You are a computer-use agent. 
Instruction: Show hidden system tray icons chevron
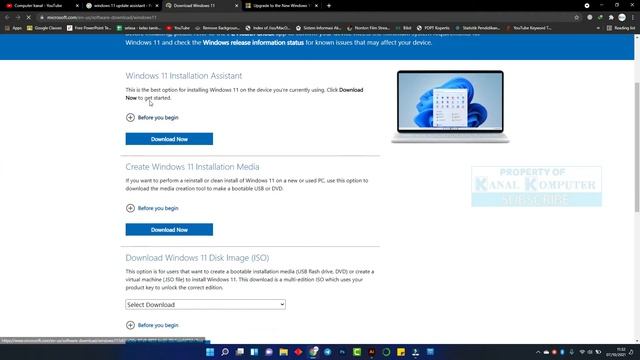pos(538,352)
